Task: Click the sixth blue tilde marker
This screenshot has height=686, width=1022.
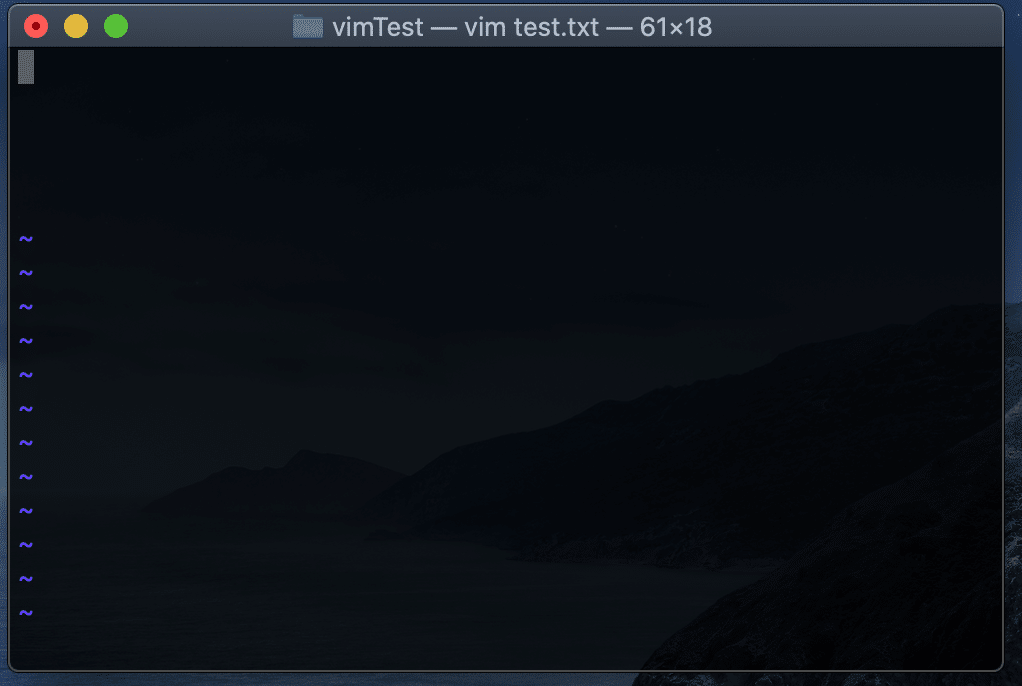Action: coord(26,409)
